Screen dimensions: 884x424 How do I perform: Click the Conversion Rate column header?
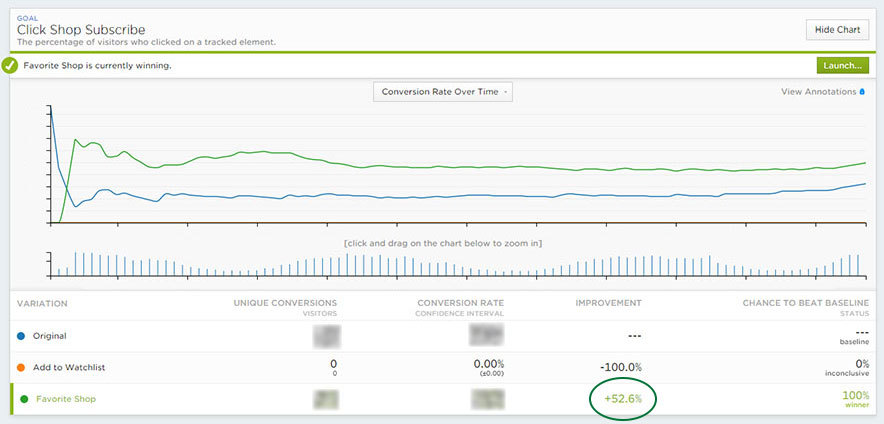461,303
